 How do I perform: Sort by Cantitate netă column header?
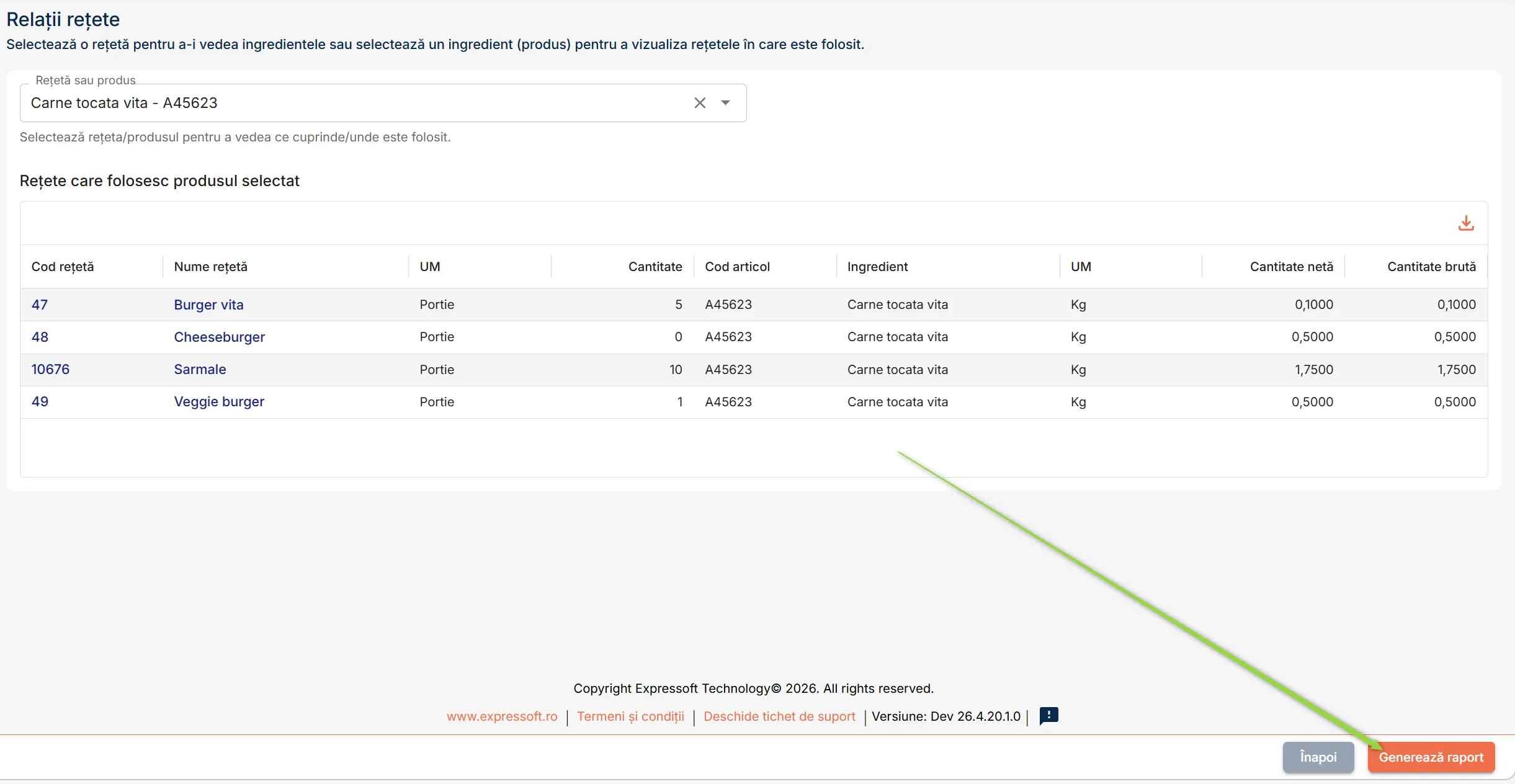pyautogui.click(x=1291, y=267)
